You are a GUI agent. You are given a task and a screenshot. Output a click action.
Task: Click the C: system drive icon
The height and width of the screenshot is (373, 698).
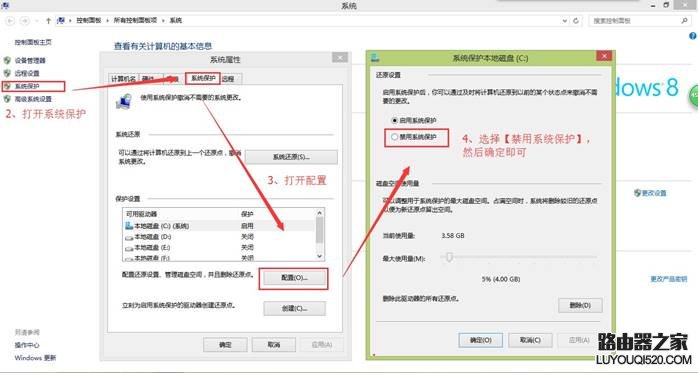point(129,226)
